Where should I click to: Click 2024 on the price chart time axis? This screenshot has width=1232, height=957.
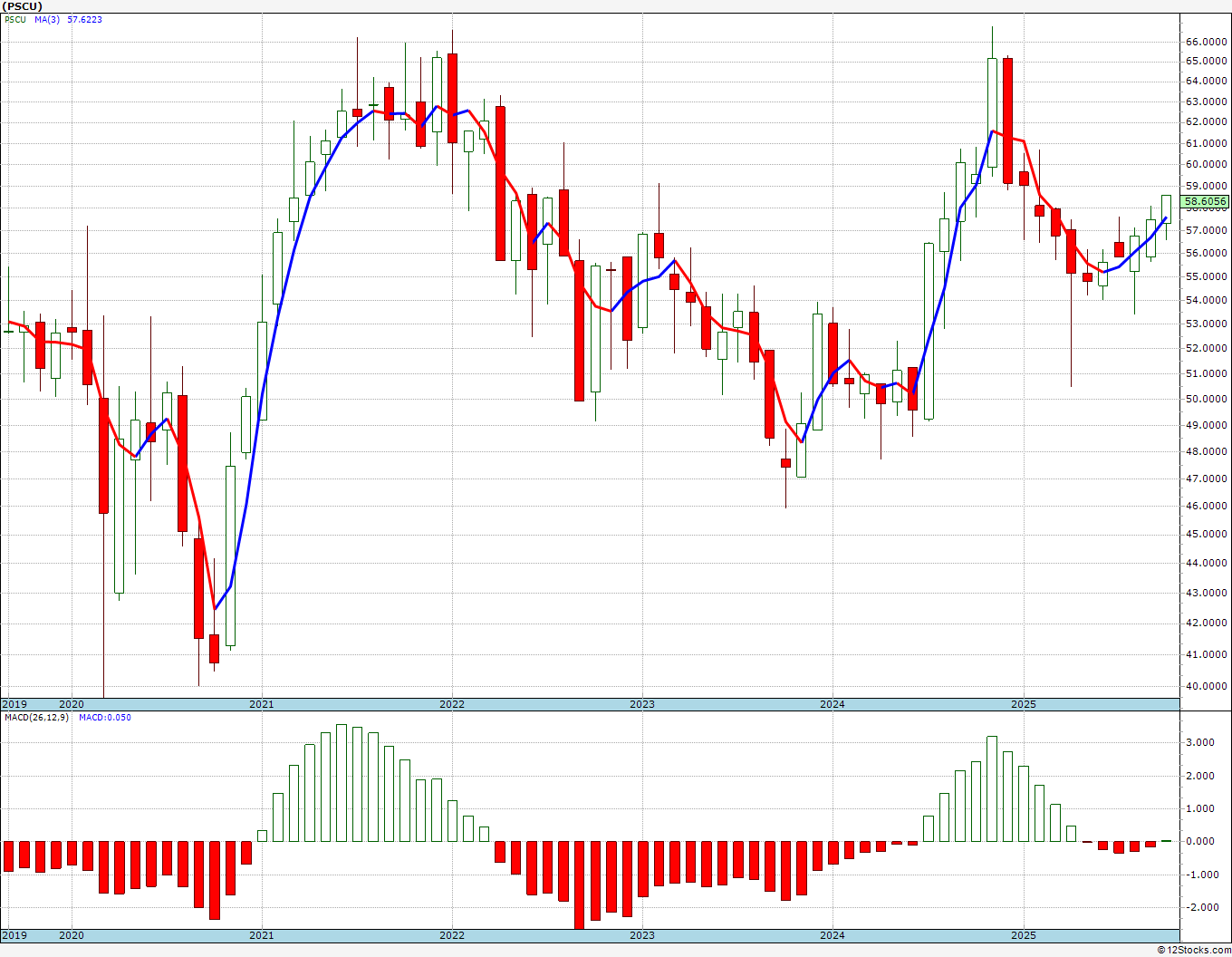point(833,704)
